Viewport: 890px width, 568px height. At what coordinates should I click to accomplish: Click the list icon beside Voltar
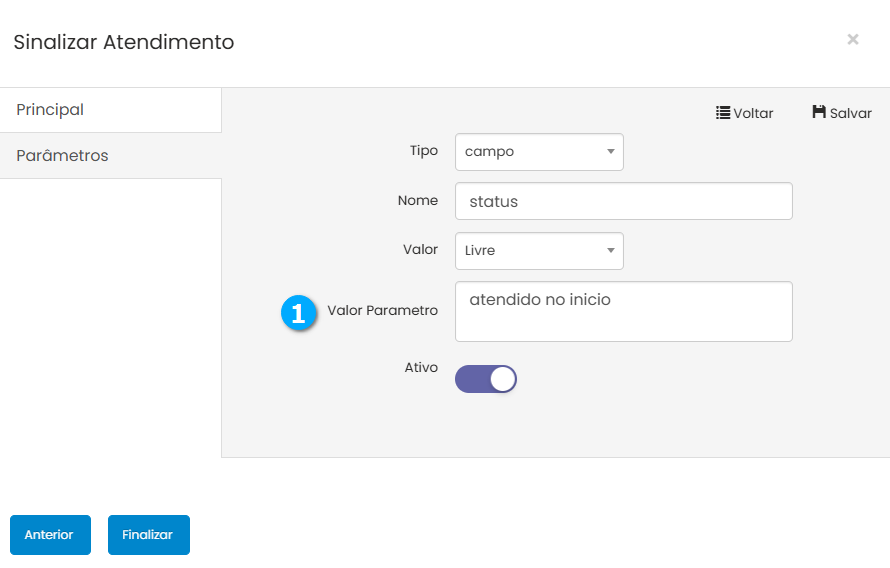point(723,113)
